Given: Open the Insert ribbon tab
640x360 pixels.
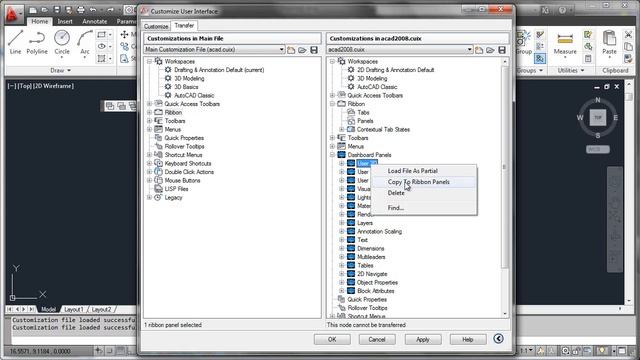Looking at the screenshot, I should (x=65, y=22).
